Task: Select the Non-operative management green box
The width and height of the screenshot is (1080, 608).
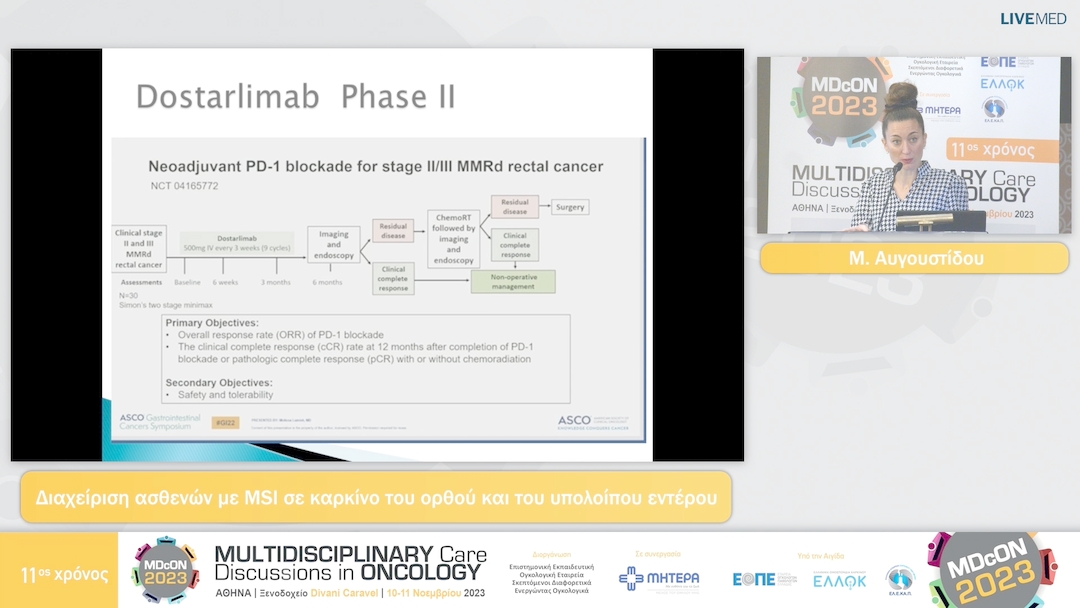Action: click(513, 281)
